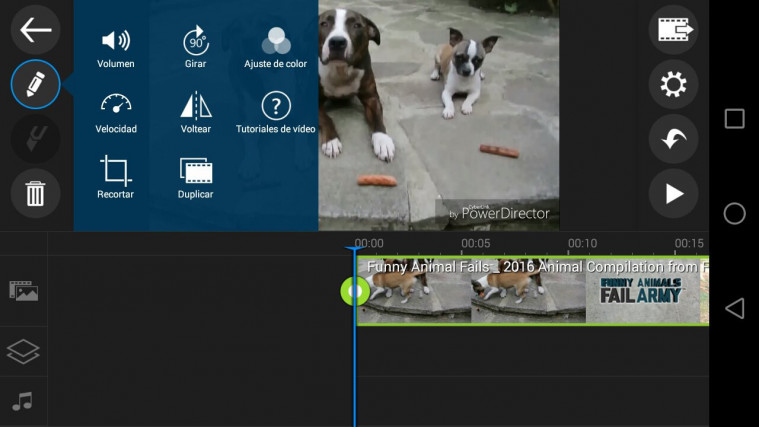Viewport: 759px width, 427px height.
Task: Open the settings gear
Action: click(673, 84)
